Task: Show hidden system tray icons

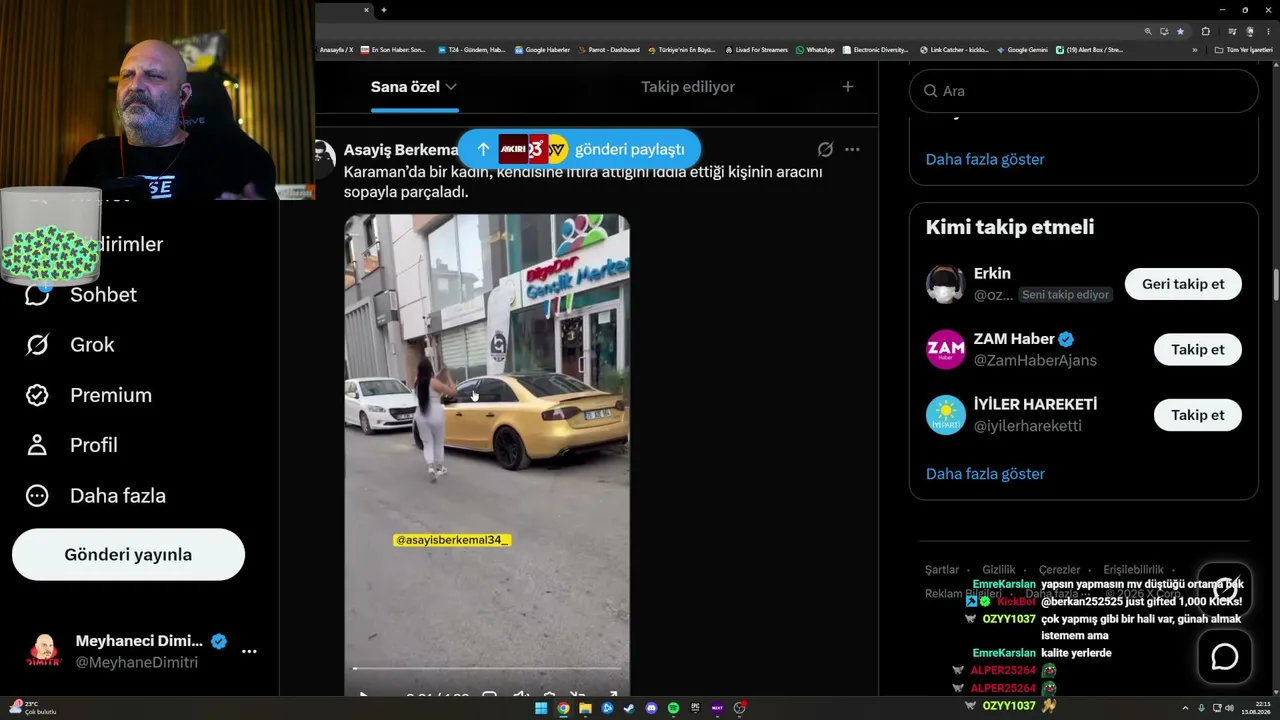Action: click(x=1186, y=708)
